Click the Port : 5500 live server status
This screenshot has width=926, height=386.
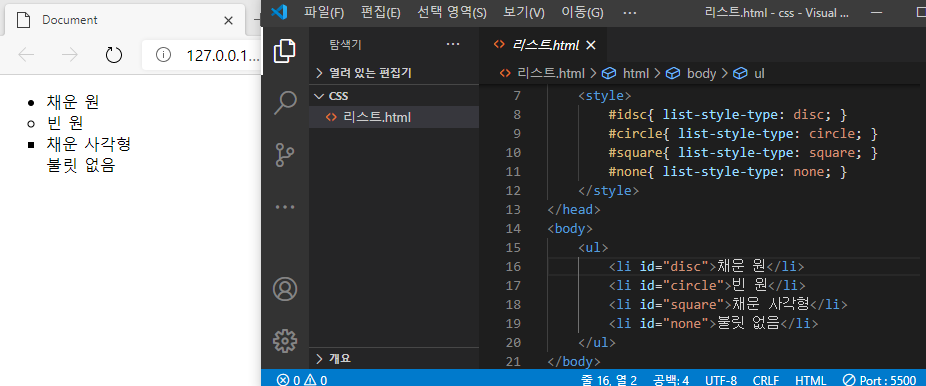879,380
